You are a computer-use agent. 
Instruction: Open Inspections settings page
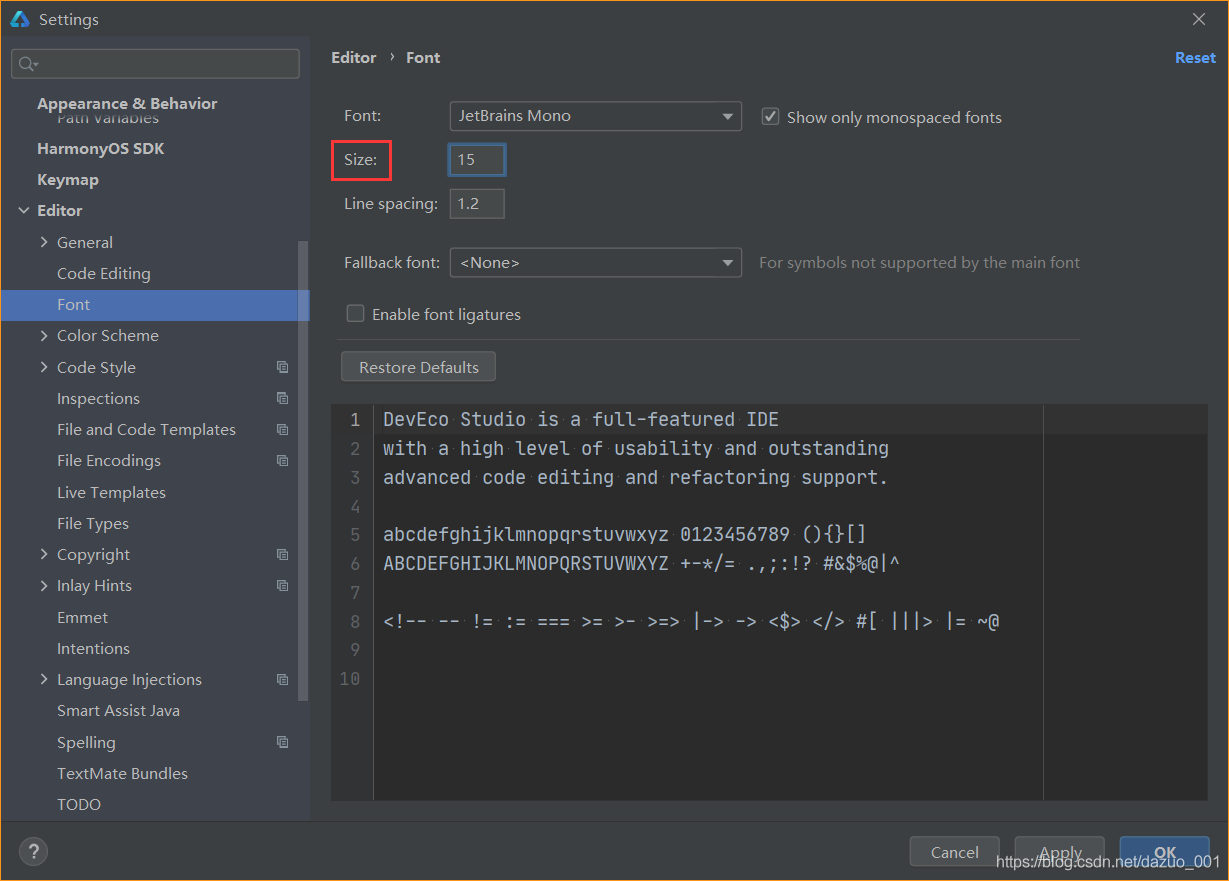click(98, 398)
